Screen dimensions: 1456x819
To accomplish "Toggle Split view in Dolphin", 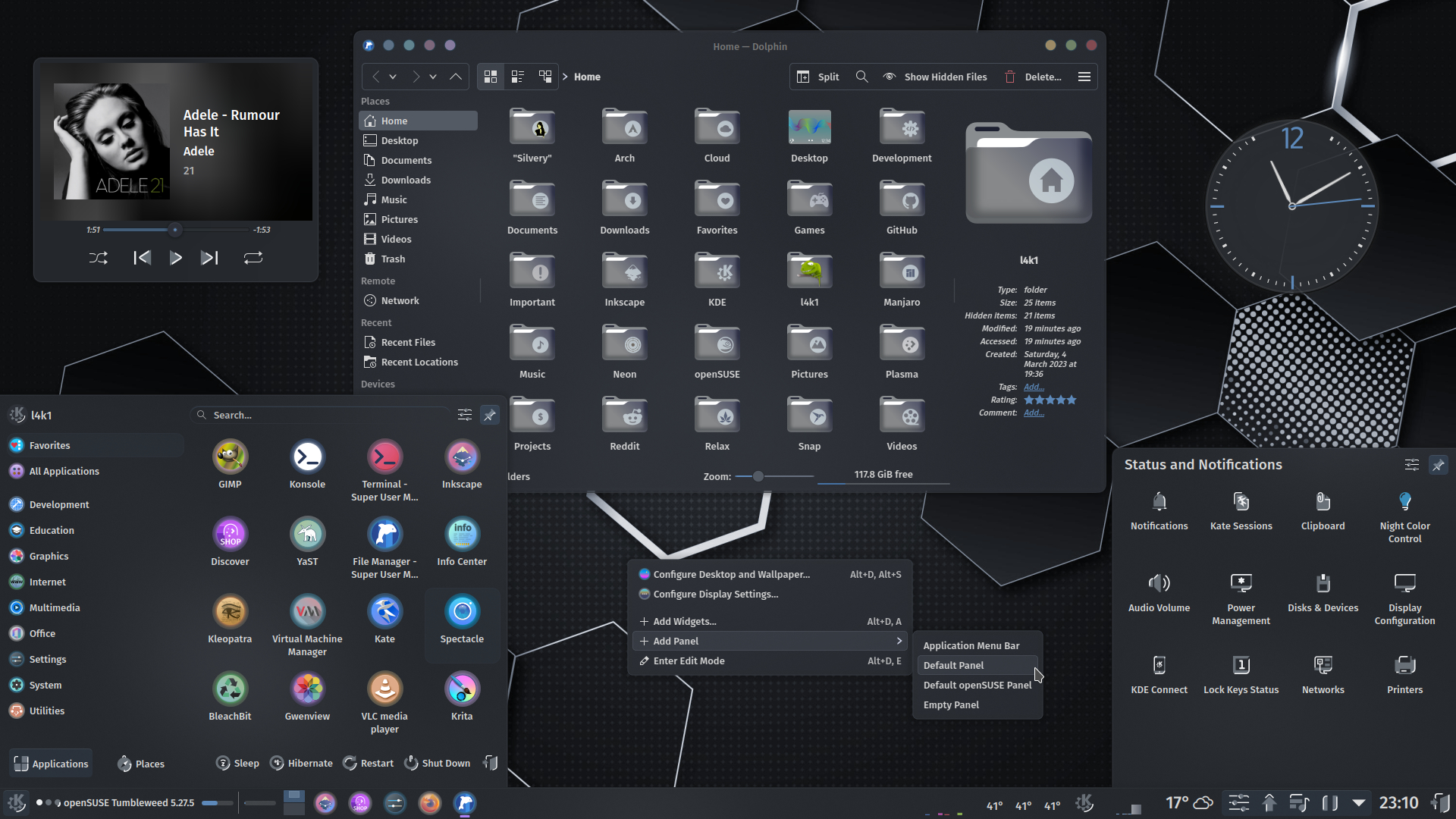I will click(x=818, y=77).
